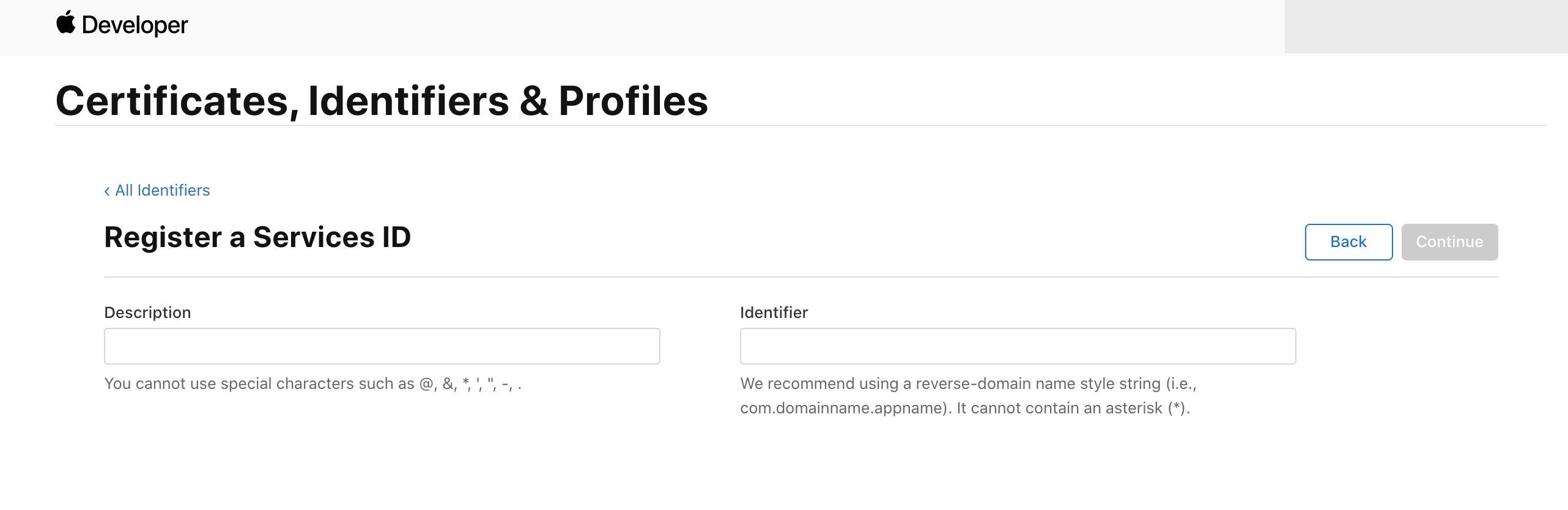Click the word Profiles in page title
Image resolution: width=1568 pixels, height=510 pixels.
click(x=633, y=101)
